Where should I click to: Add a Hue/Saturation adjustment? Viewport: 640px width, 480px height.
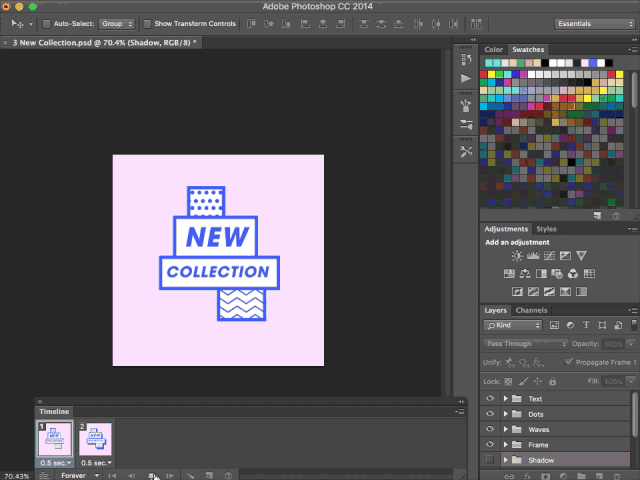pos(509,273)
